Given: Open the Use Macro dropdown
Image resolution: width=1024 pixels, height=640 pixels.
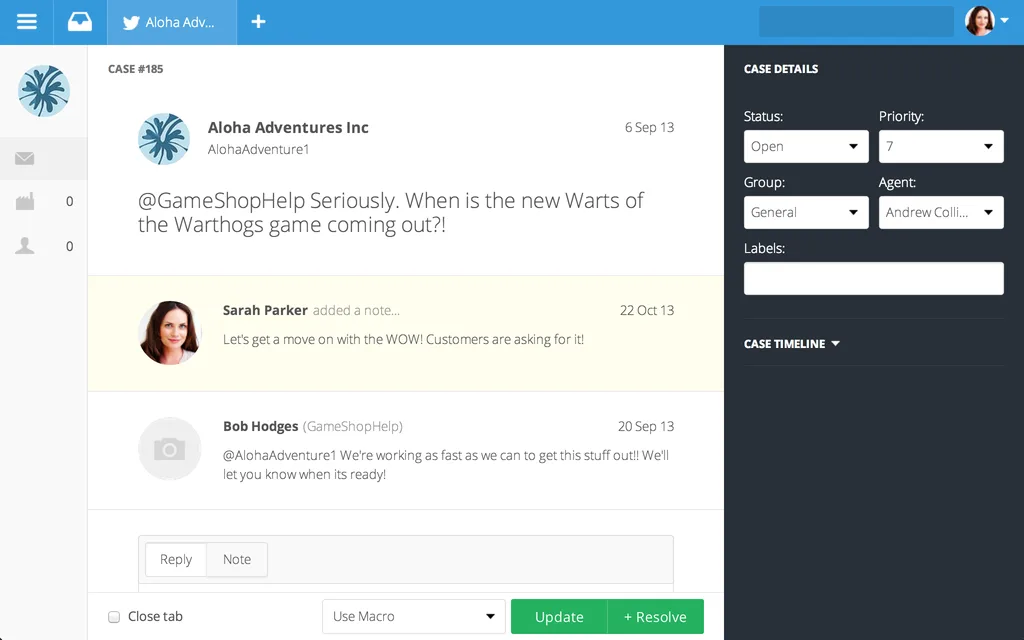Looking at the screenshot, I should (413, 616).
